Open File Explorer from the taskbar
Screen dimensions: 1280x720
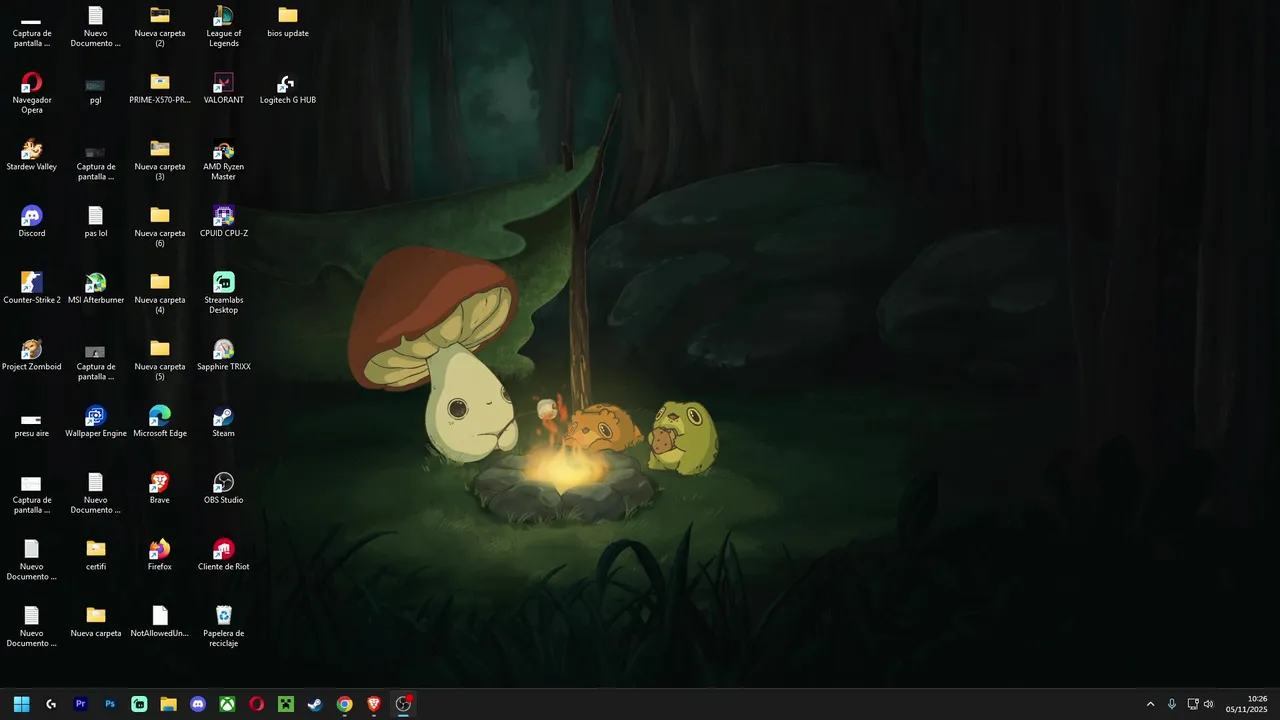click(x=169, y=704)
